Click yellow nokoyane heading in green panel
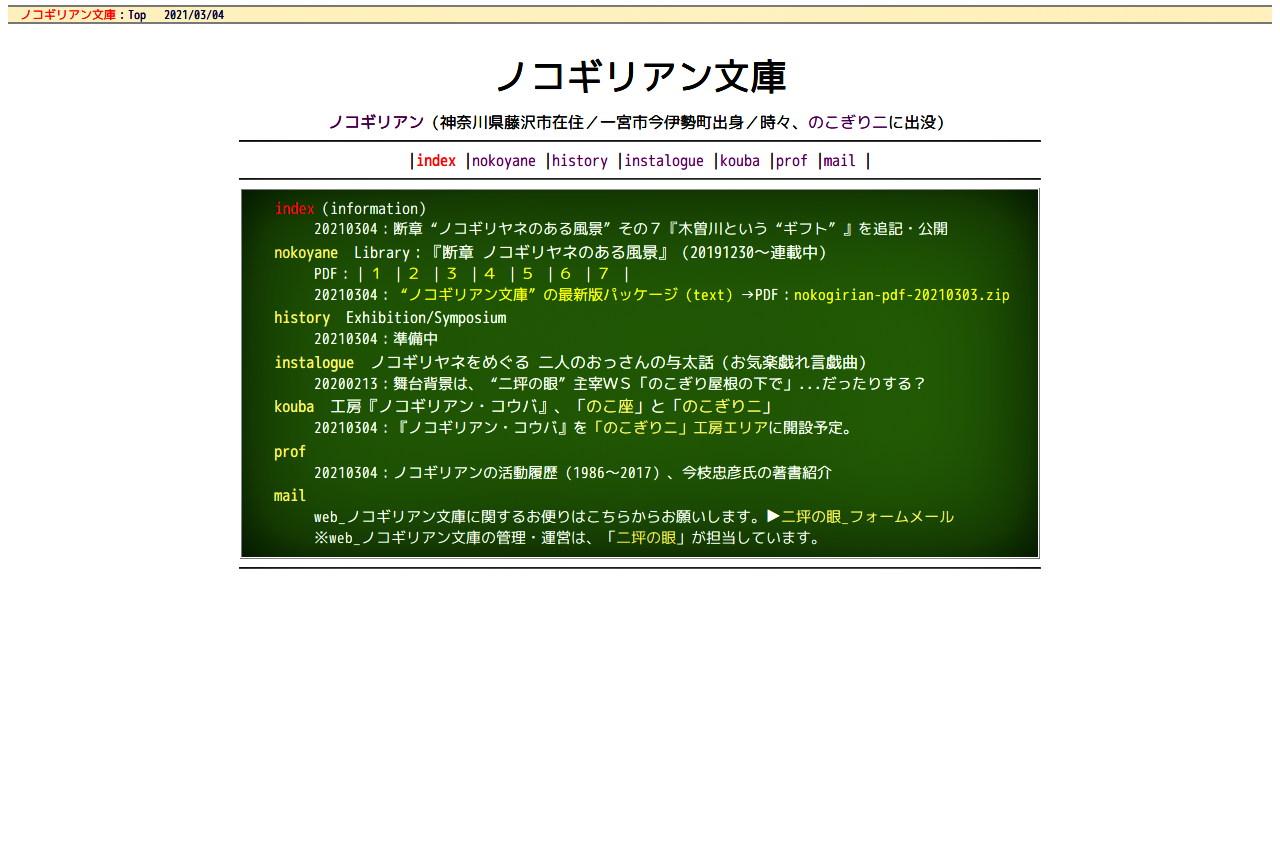1280x843 pixels. (306, 253)
